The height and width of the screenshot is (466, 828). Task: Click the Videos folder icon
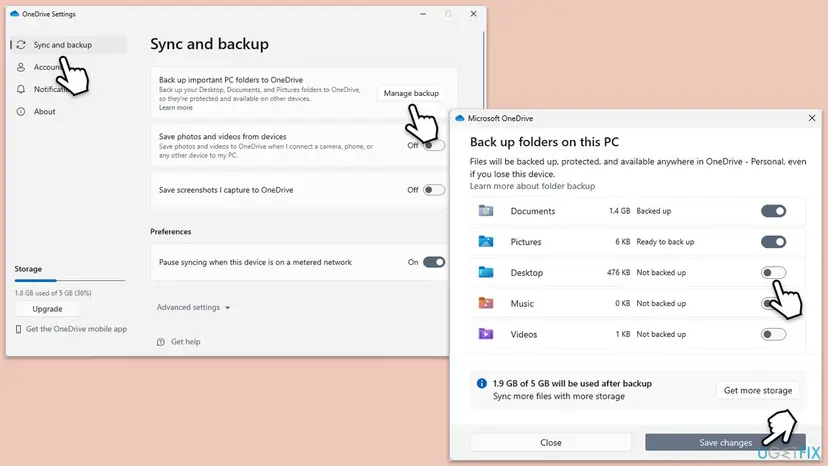[486, 334]
